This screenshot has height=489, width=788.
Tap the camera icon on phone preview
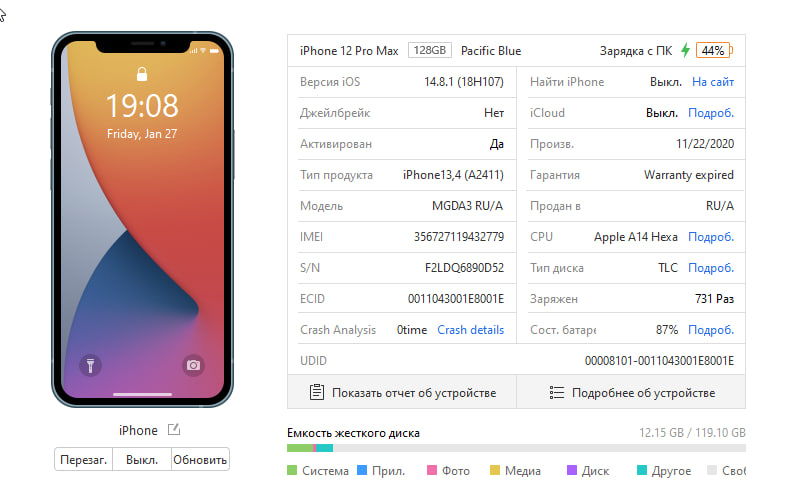tap(193, 365)
